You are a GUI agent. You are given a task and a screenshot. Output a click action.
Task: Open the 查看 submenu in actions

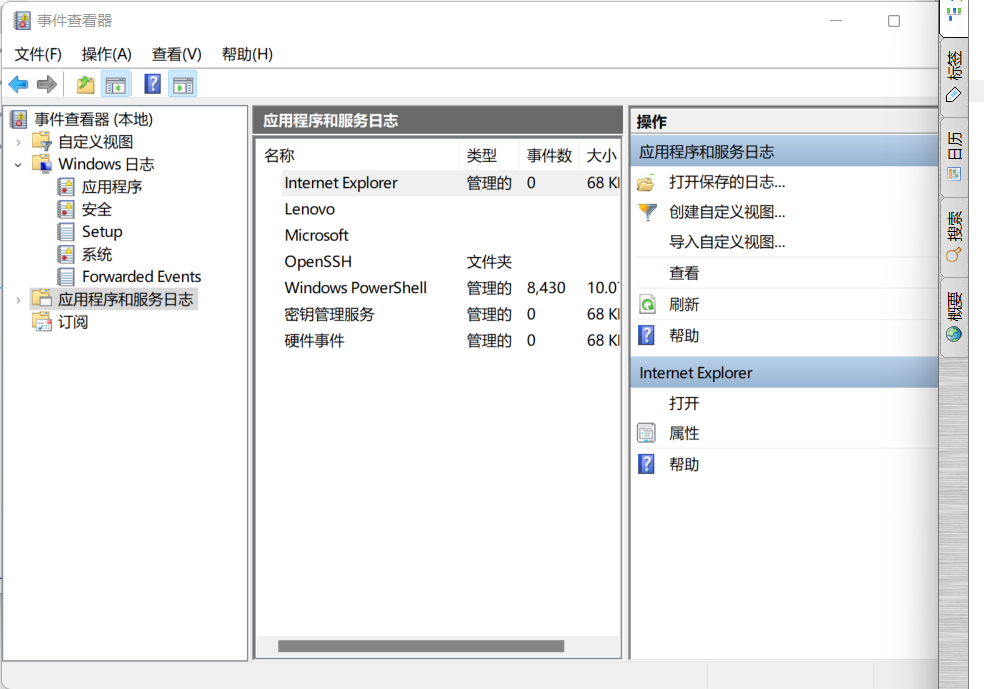tap(684, 273)
